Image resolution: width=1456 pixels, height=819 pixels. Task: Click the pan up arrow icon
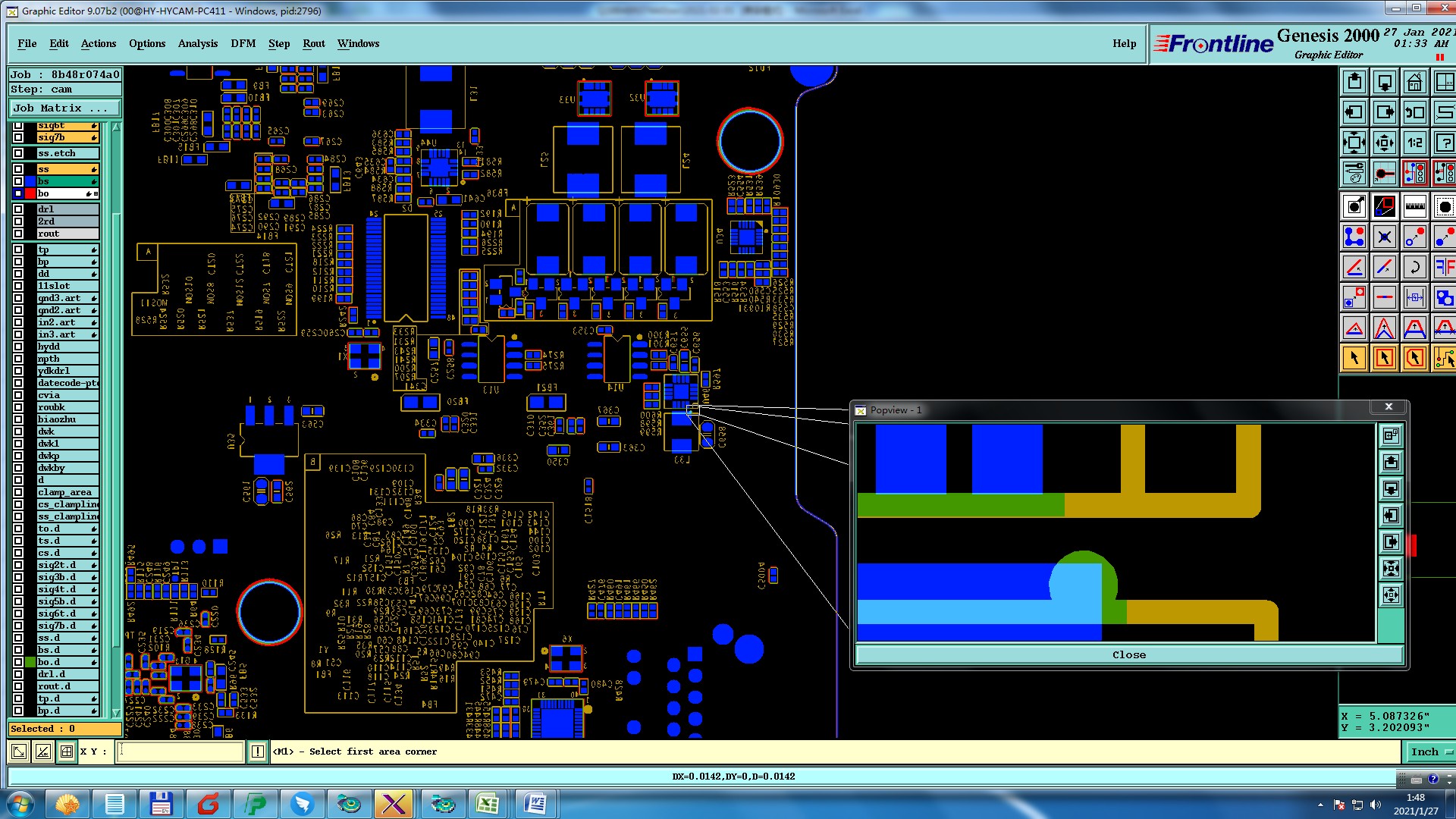(x=1354, y=82)
